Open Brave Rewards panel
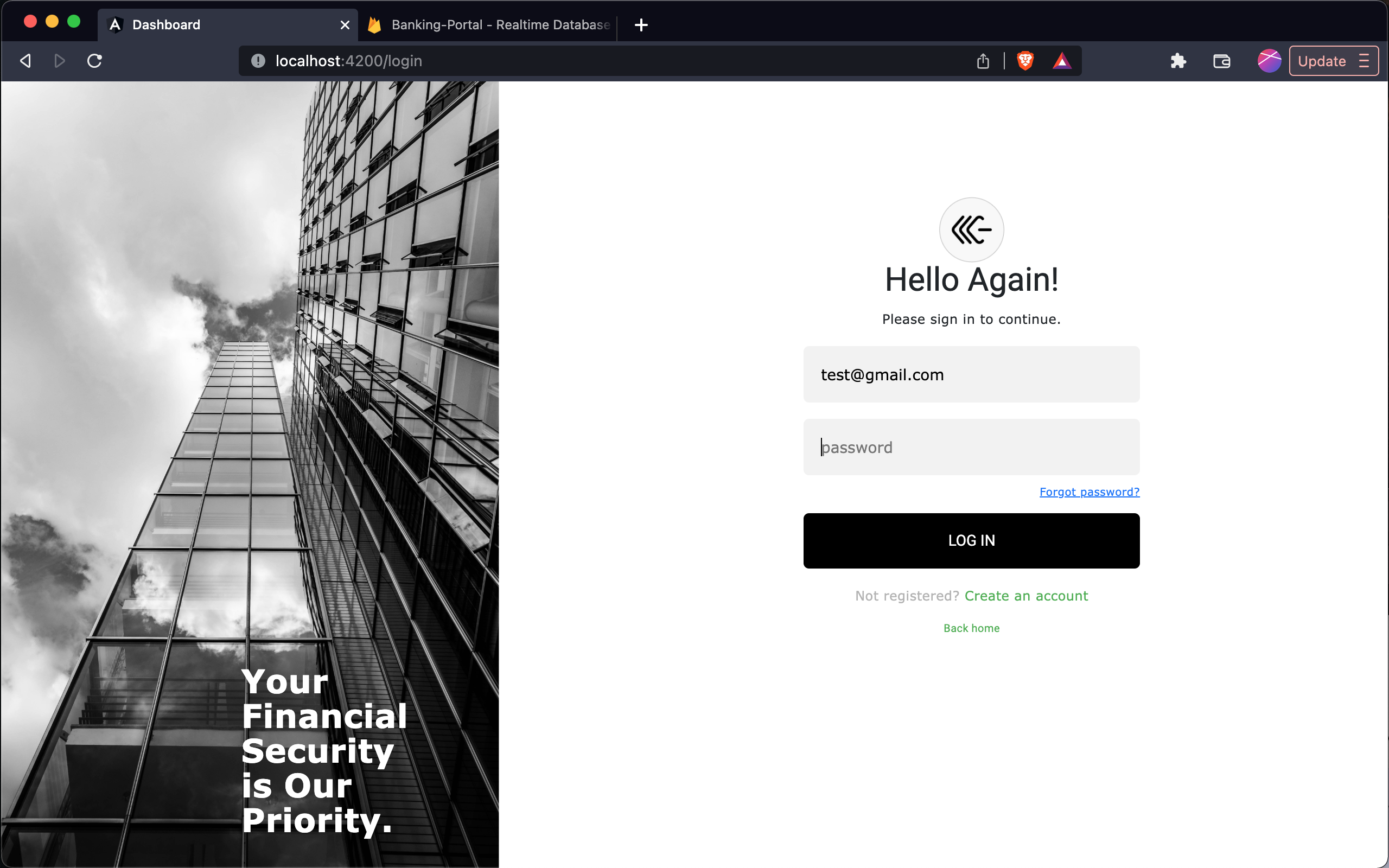 pyautogui.click(x=1062, y=60)
